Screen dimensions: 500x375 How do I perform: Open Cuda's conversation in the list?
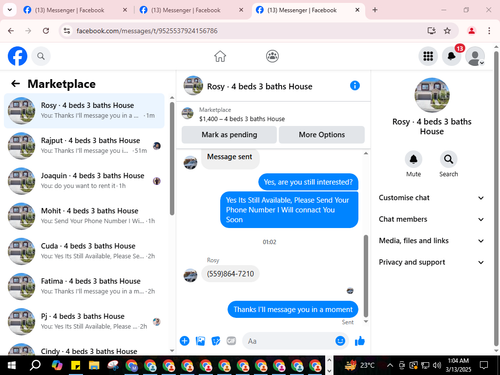pos(84,251)
